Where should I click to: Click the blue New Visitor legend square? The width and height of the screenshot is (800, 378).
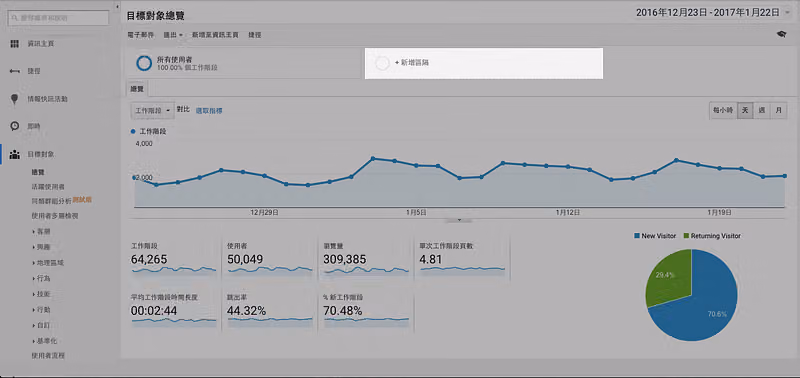[637, 236]
